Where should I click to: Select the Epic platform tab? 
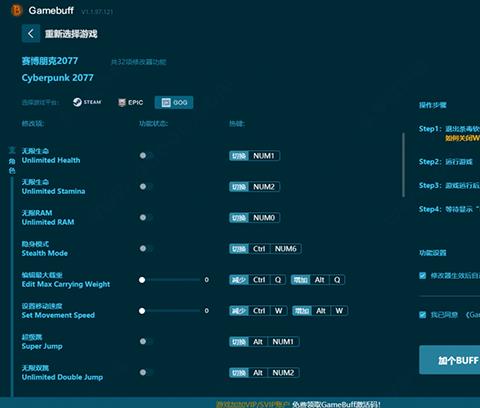point(131,102)
